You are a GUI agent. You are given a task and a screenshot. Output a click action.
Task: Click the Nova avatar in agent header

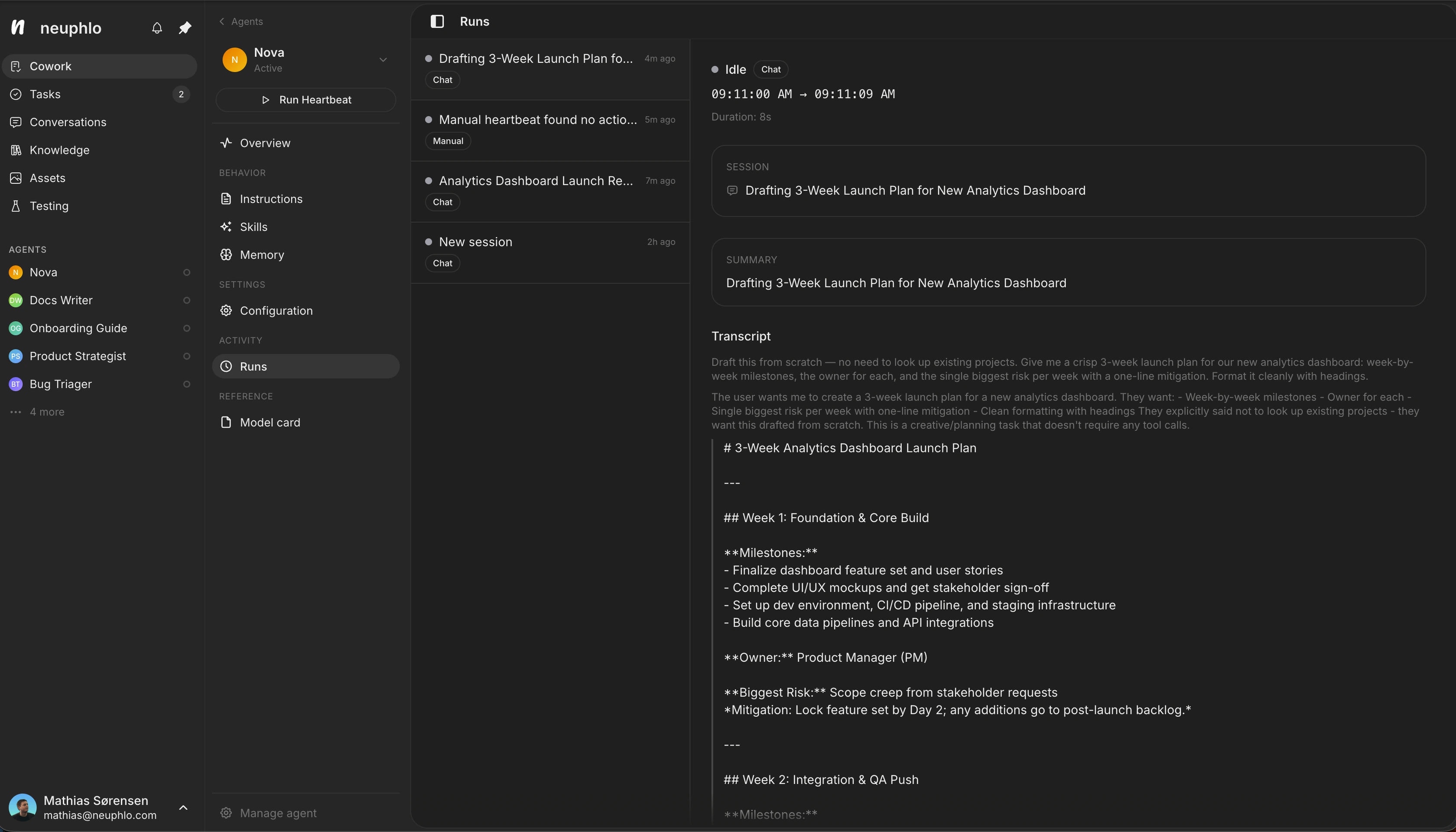pyautogui.click(x=234, y=59)
